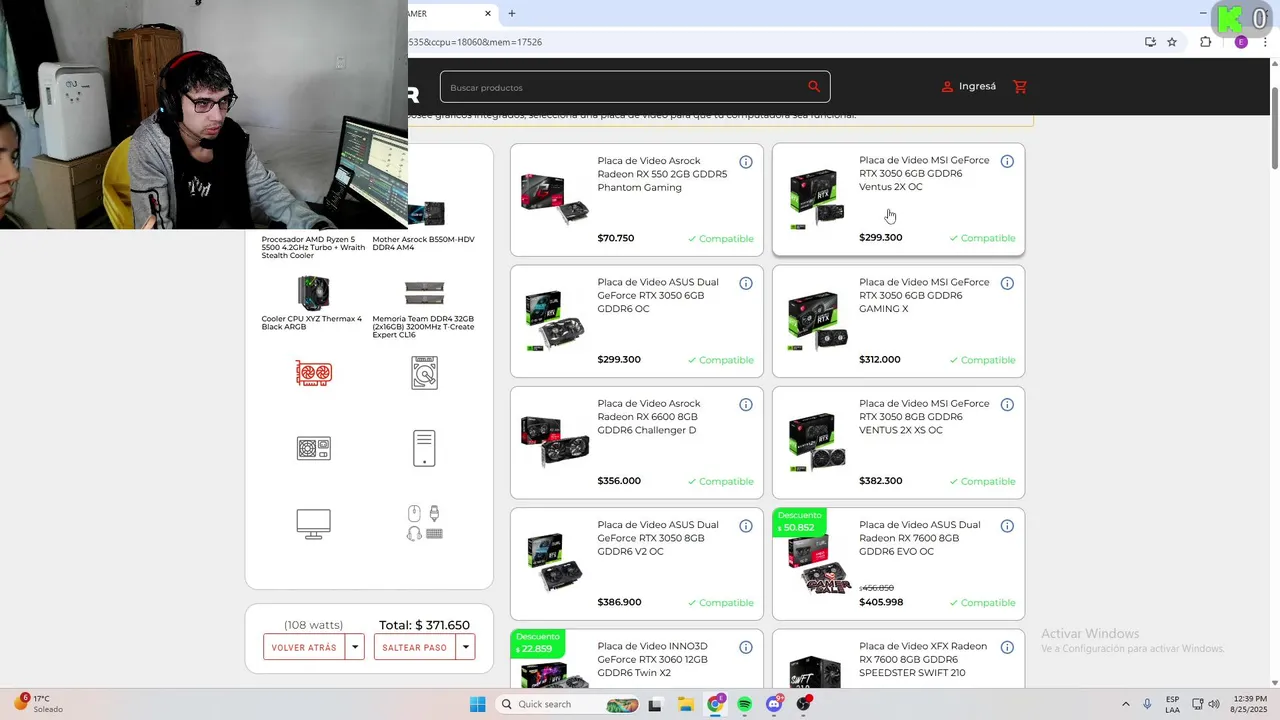Click the Total: $ 371.650 text
Viewport: 1280px width, 720px height.
424,625
